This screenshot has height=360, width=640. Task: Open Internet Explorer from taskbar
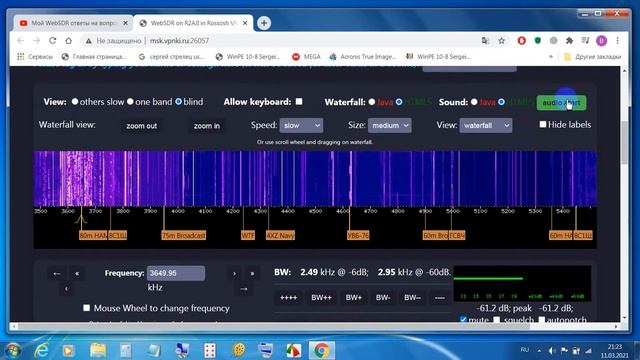tap(42, 350)
